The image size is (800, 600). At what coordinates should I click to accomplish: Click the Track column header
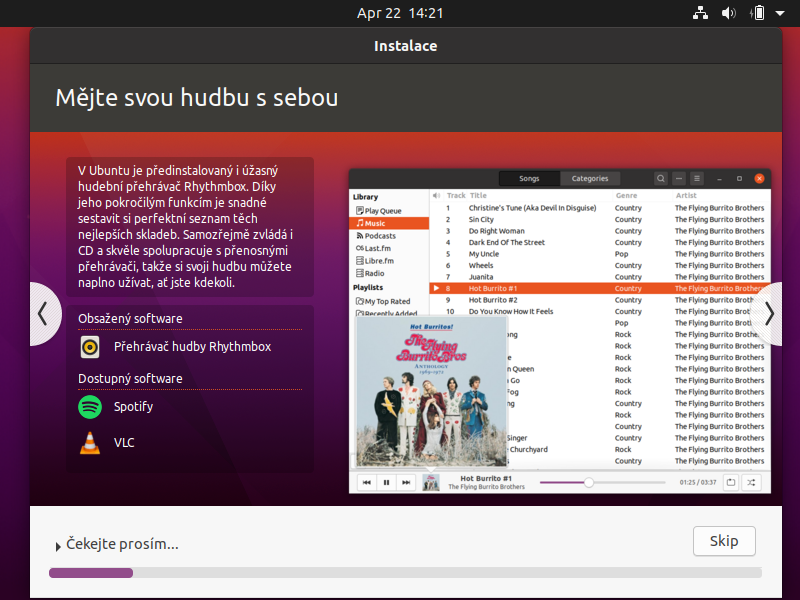pyautogui.click(x=456, y=195)
